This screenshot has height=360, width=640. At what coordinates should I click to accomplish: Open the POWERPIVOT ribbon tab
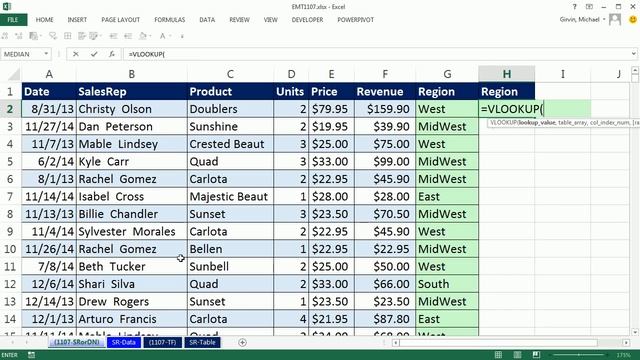click(x=356, y=20)
